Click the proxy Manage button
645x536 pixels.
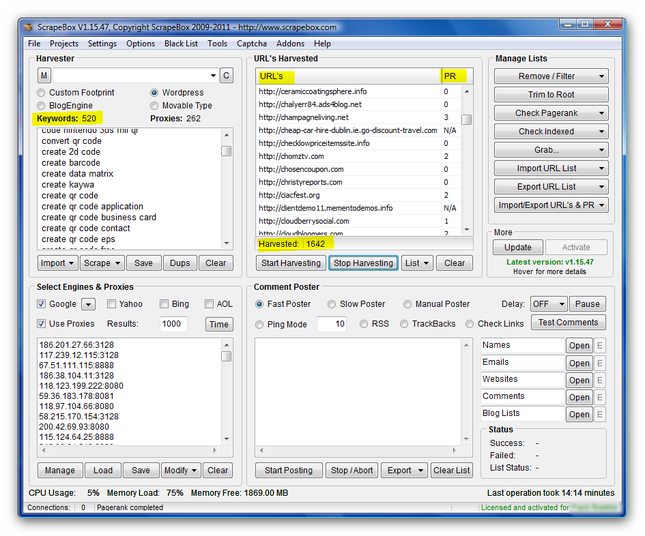[x=60, y=470]
